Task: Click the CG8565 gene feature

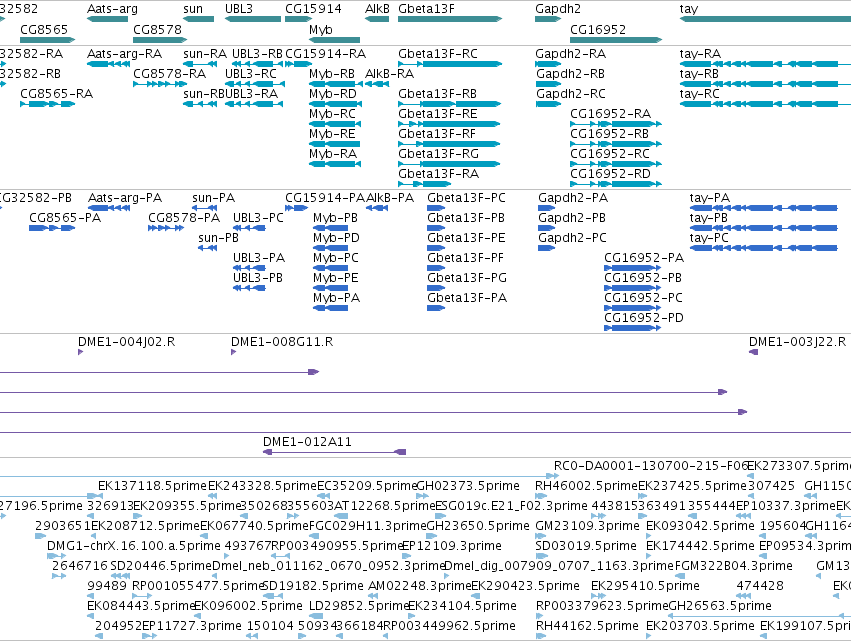Action: tap(48, 40)
